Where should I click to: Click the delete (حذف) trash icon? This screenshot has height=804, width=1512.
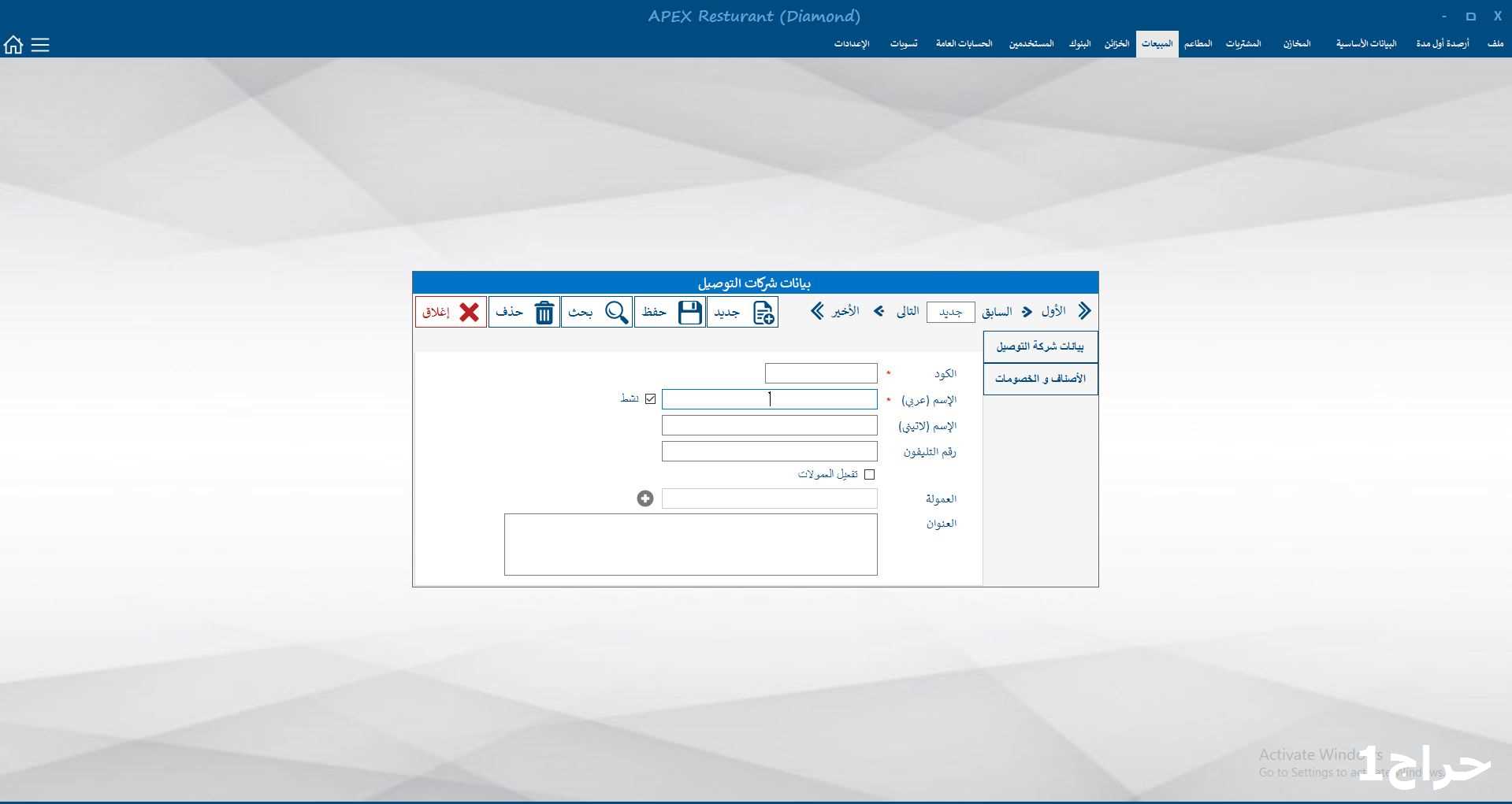coord(544,313)
